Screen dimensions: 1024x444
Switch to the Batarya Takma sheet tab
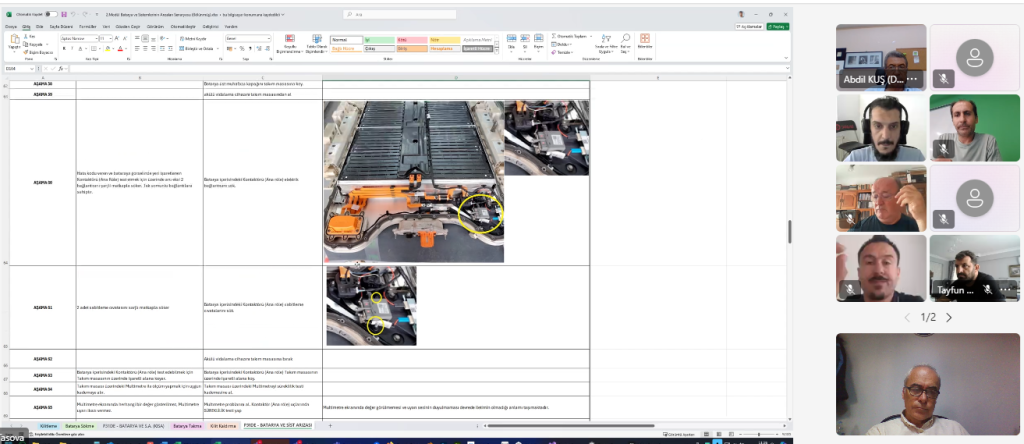click(188, 425)
